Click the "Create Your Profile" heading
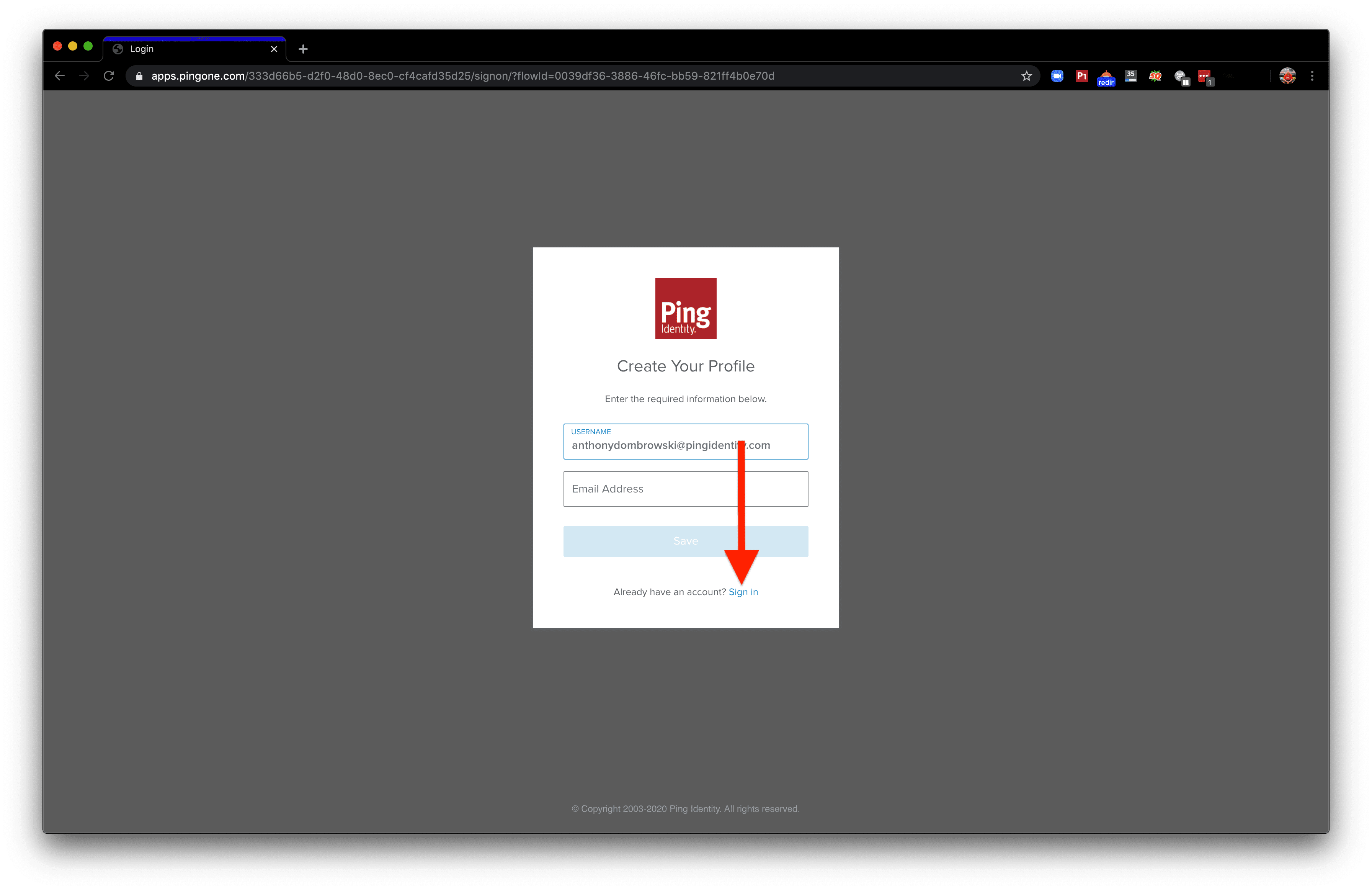Viewport: 1372px width, 890px height. tap(685, 366)
